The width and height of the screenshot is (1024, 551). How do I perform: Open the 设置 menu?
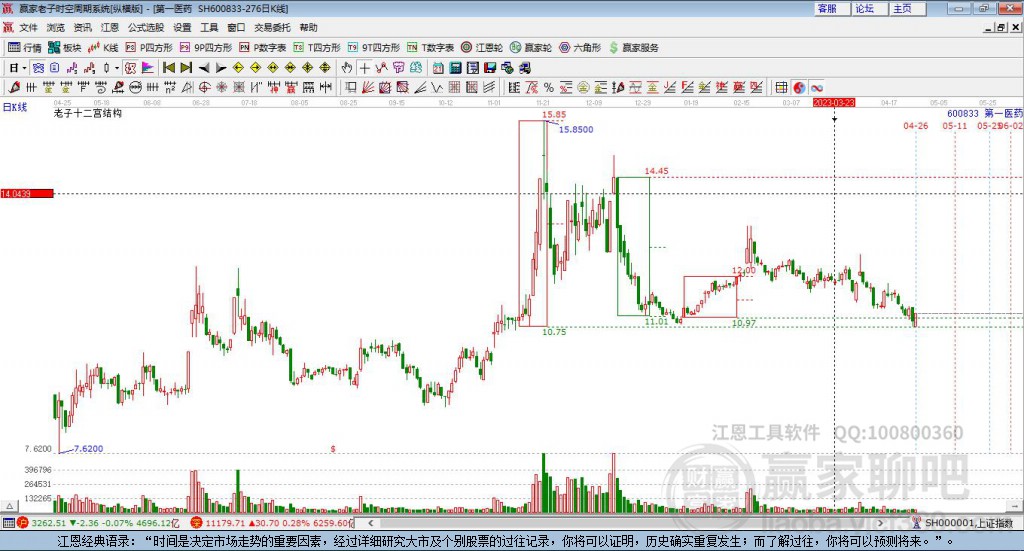tap(182, 27)
